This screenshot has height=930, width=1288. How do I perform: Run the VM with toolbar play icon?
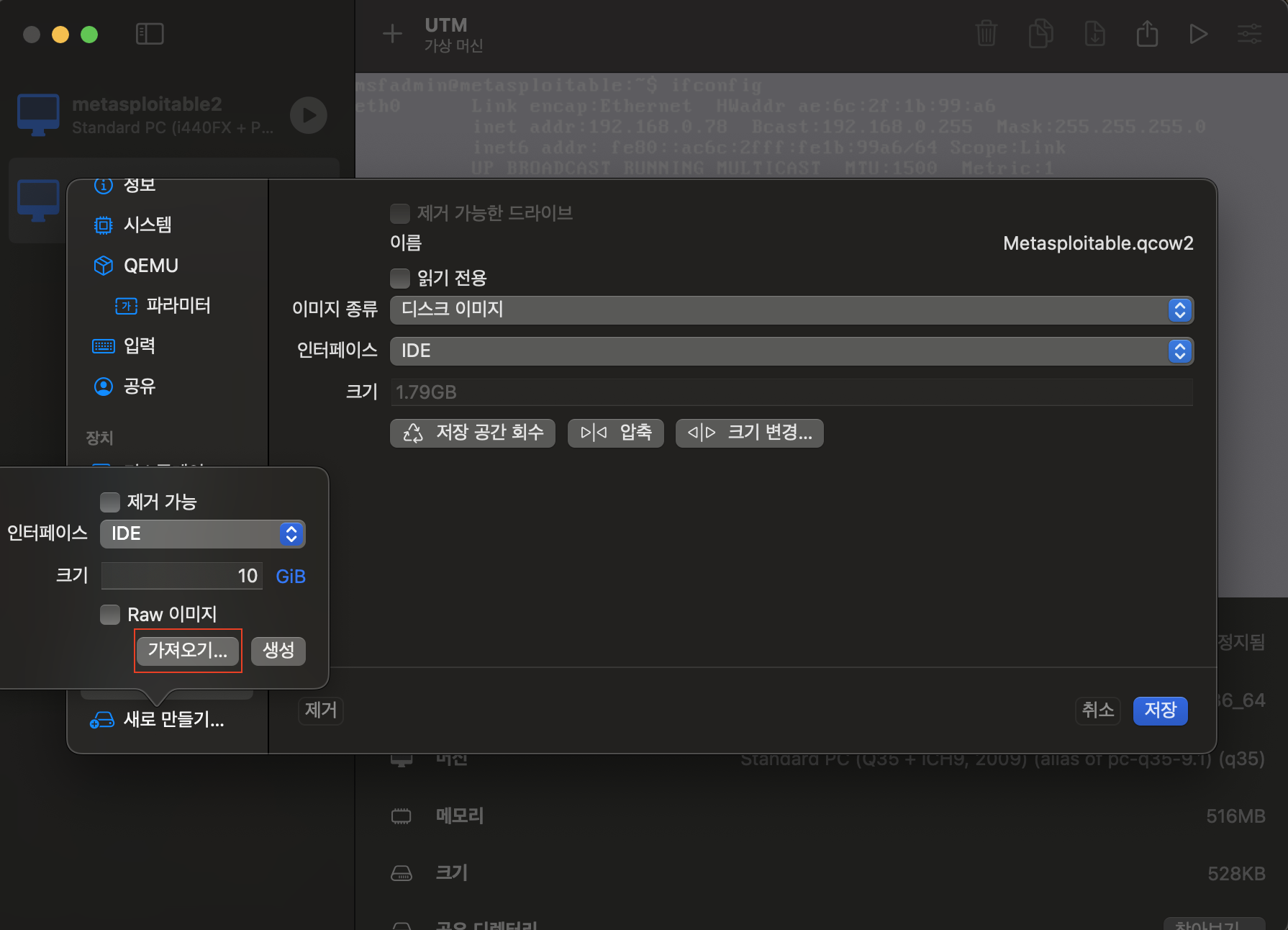point(1198,34)
